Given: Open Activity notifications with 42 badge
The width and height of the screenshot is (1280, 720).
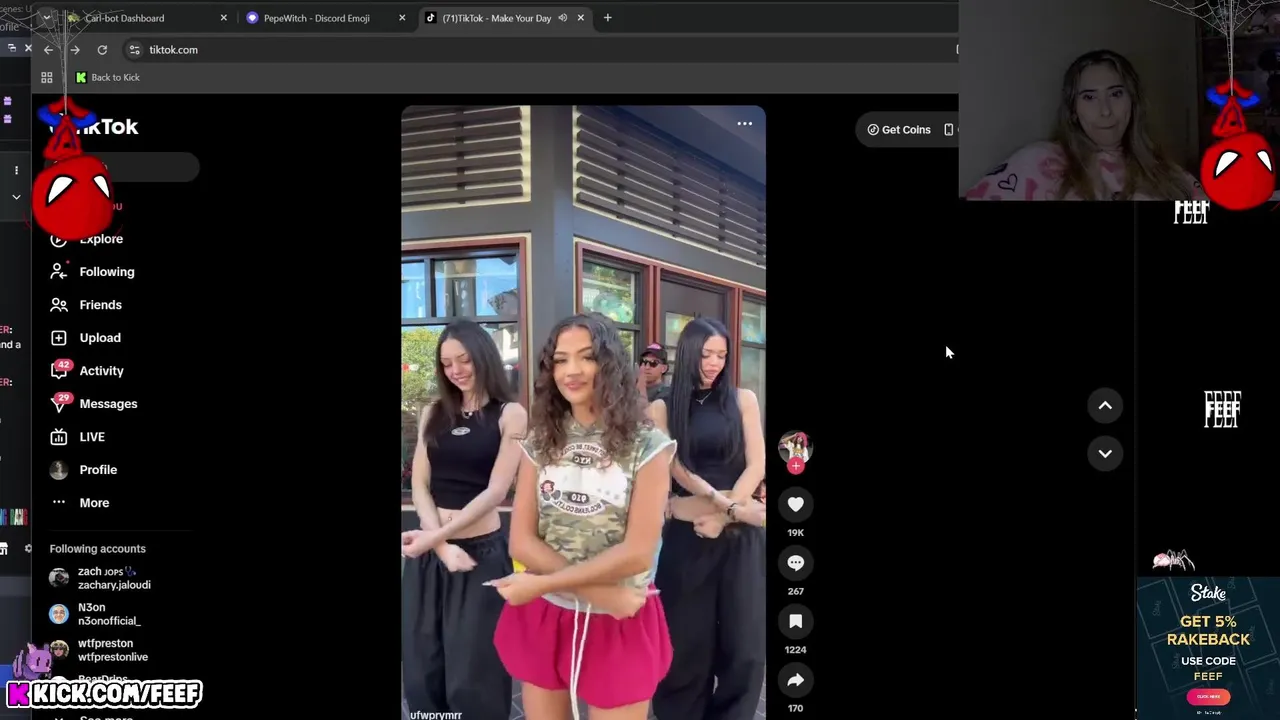Looking at the screenshot, I should (x=101, y=371).
